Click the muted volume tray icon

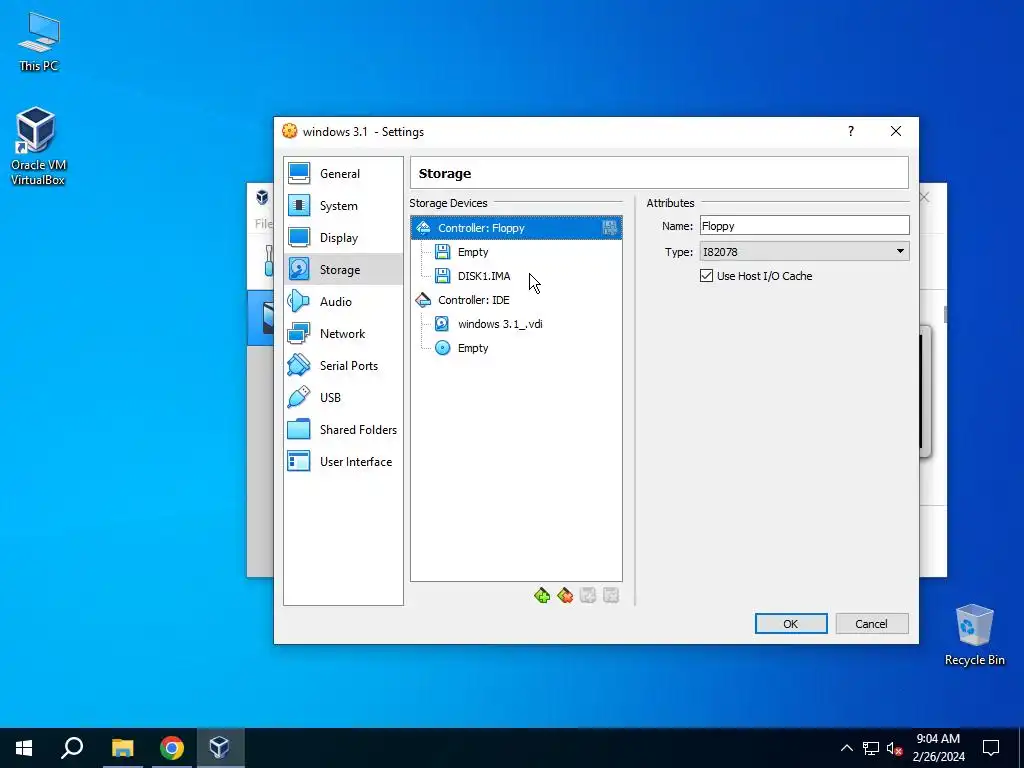click(x=895, y=748)
